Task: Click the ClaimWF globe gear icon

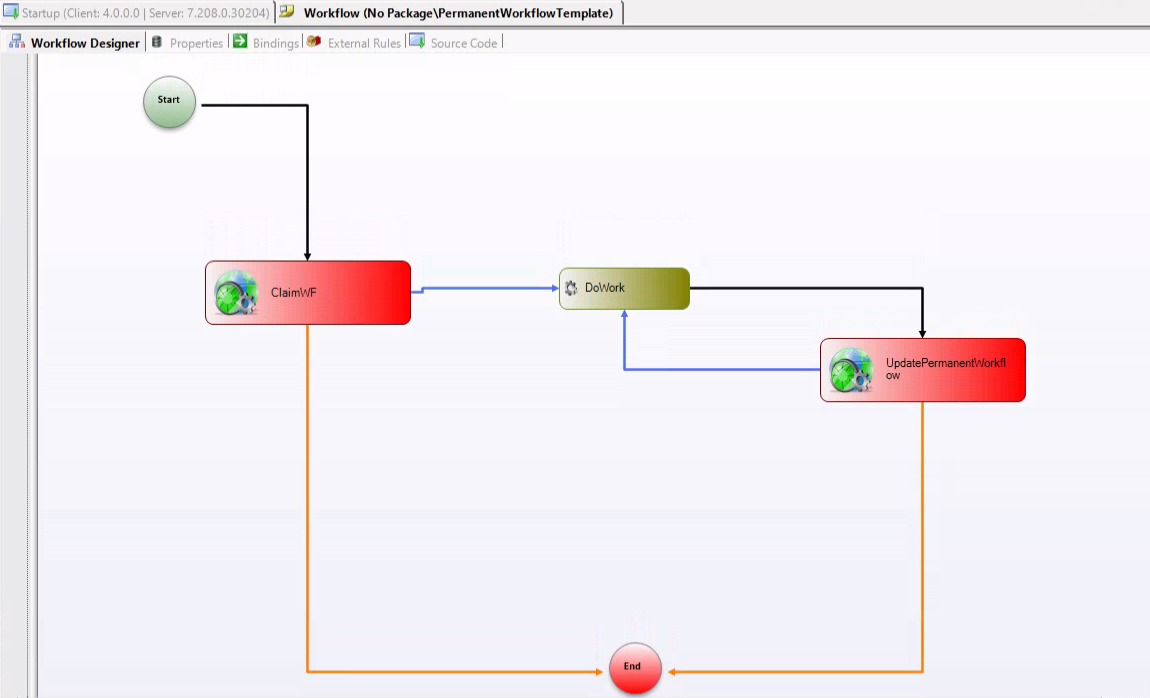Action: (235, 293)
